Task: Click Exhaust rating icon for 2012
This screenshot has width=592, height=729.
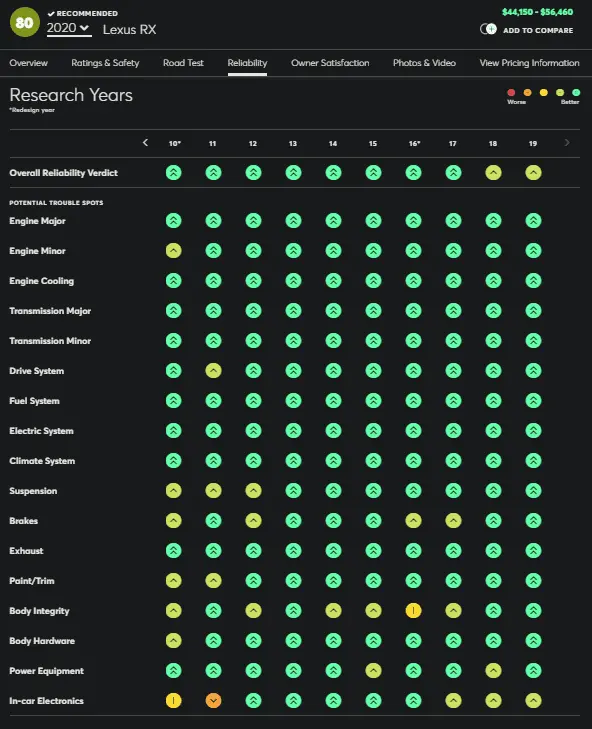Action: [x=253, y=551]
